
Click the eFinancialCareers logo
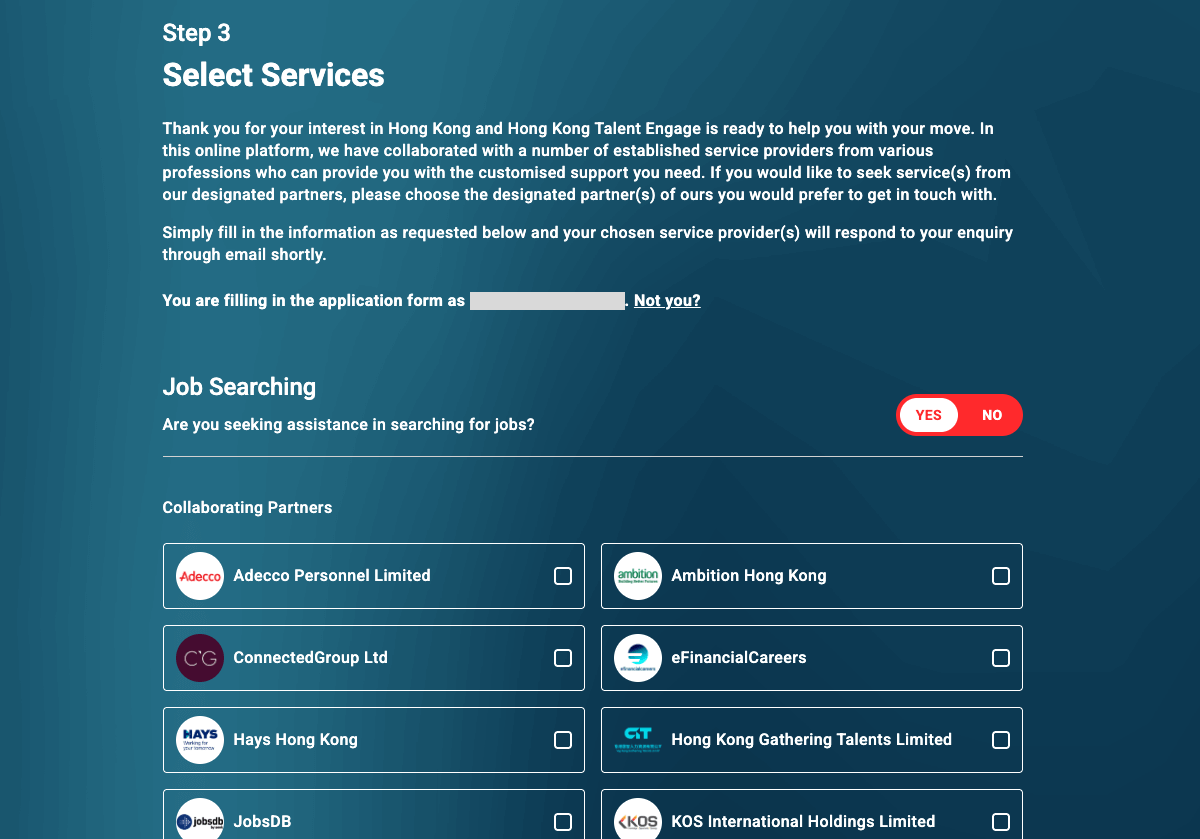(638, 658)
